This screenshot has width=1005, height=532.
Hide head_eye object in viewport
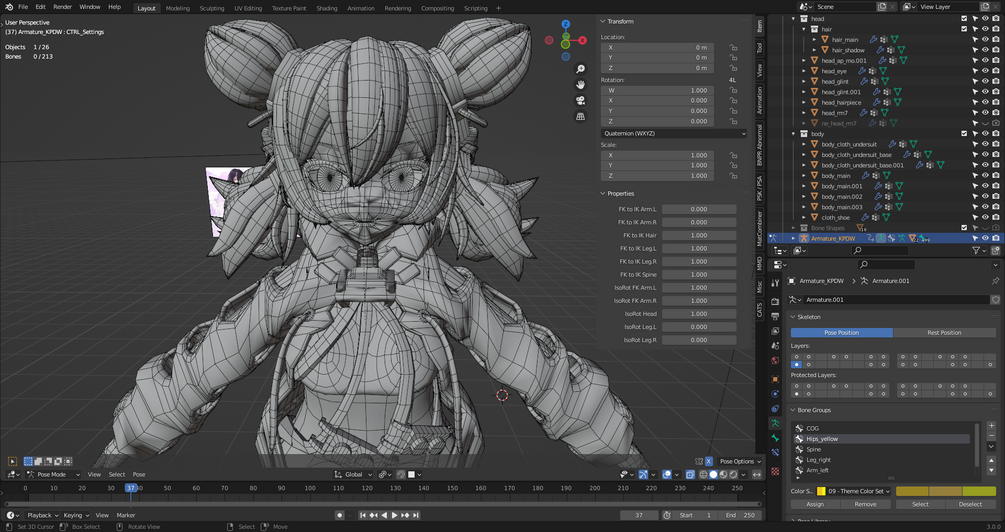click(985, 71)
